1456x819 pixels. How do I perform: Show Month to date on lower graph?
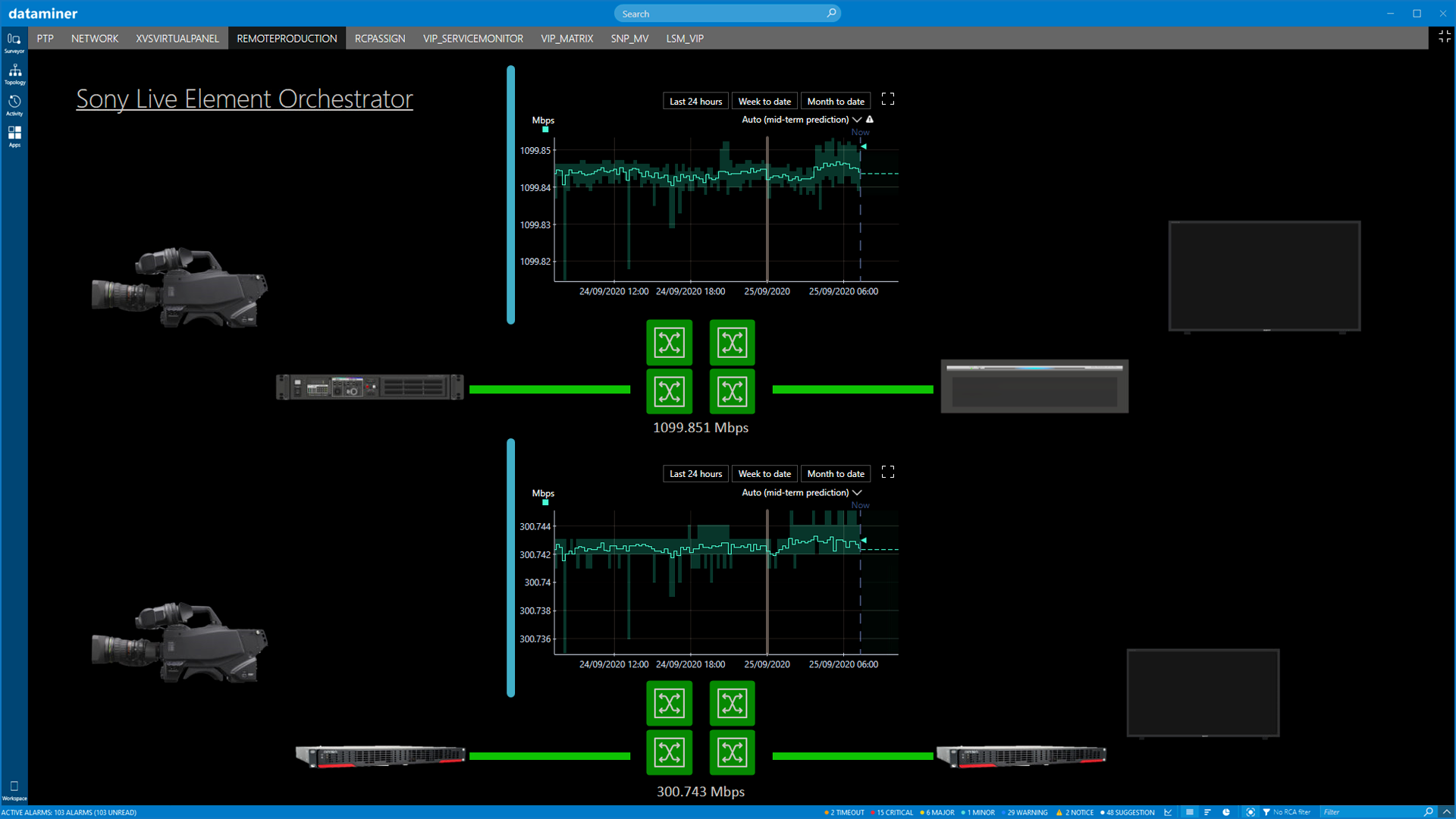(836, 474)
